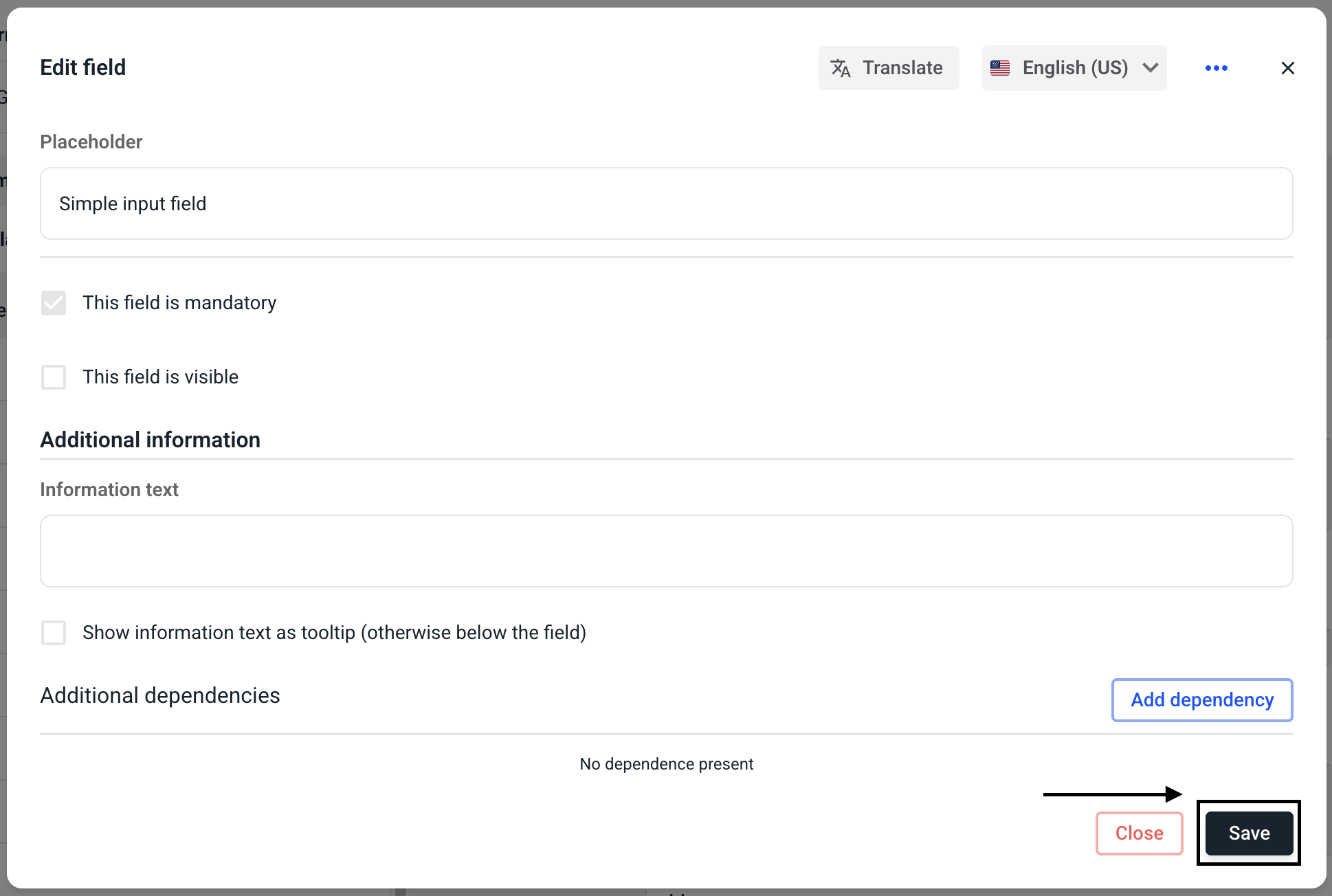Save the field changes
1332x896 pixels.
tap(1249, 833)
